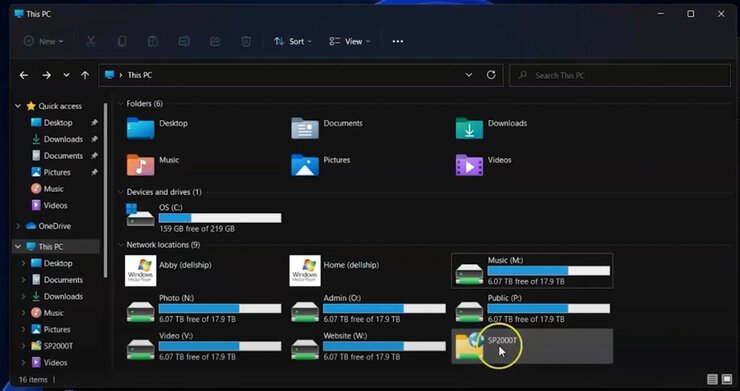Open the Pictures folder in Folders section
This screenshot has width=740, height=391.
point(321,165)
